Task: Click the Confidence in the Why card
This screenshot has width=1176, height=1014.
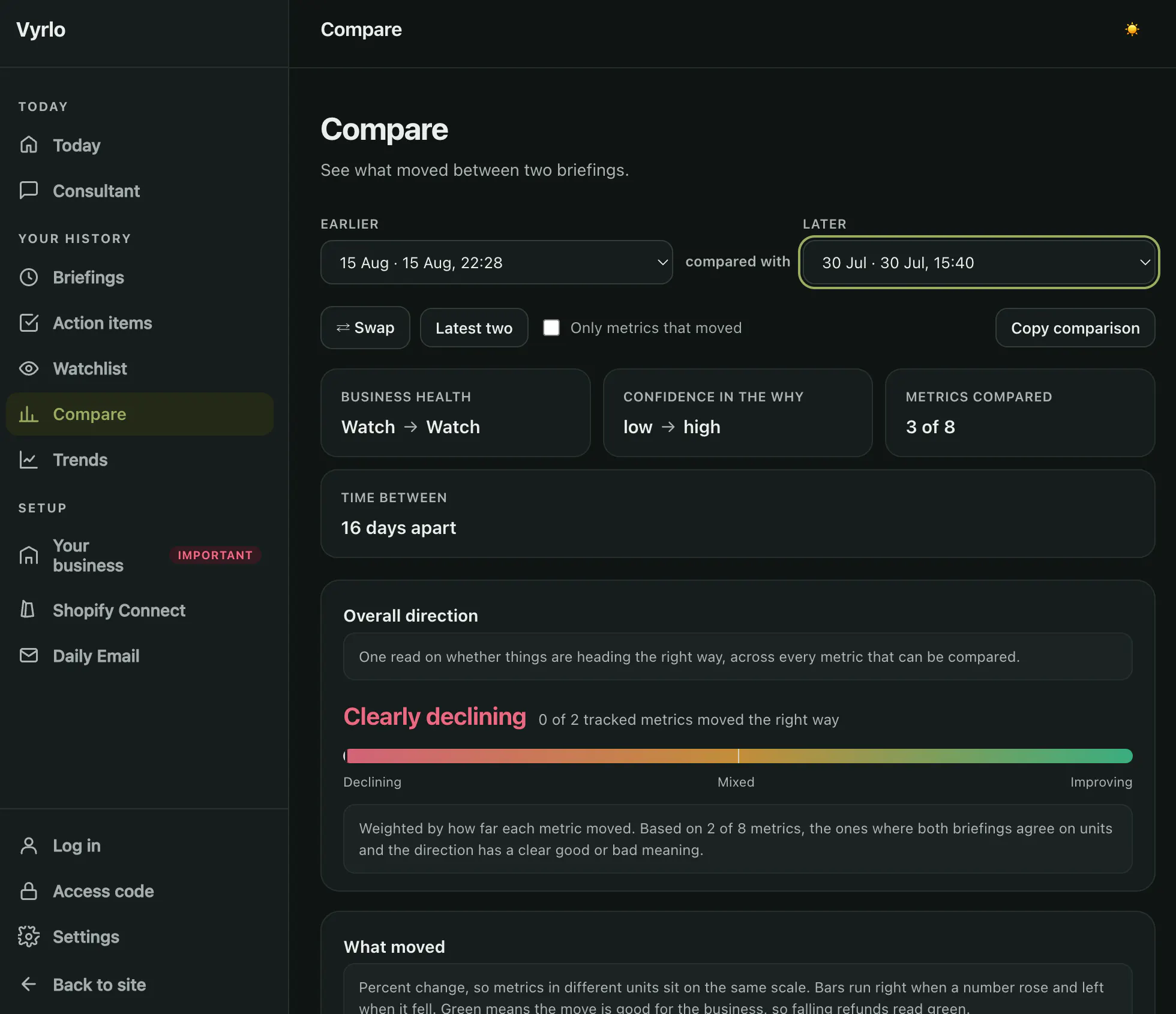Action: (x=737, y=413)
